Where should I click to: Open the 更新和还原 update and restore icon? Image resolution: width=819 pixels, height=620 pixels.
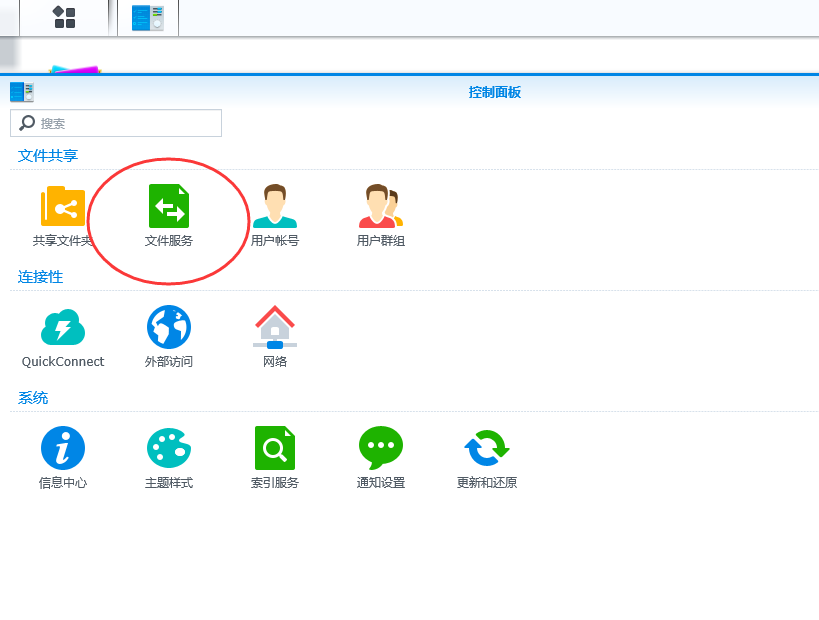[x=487, y=448]
